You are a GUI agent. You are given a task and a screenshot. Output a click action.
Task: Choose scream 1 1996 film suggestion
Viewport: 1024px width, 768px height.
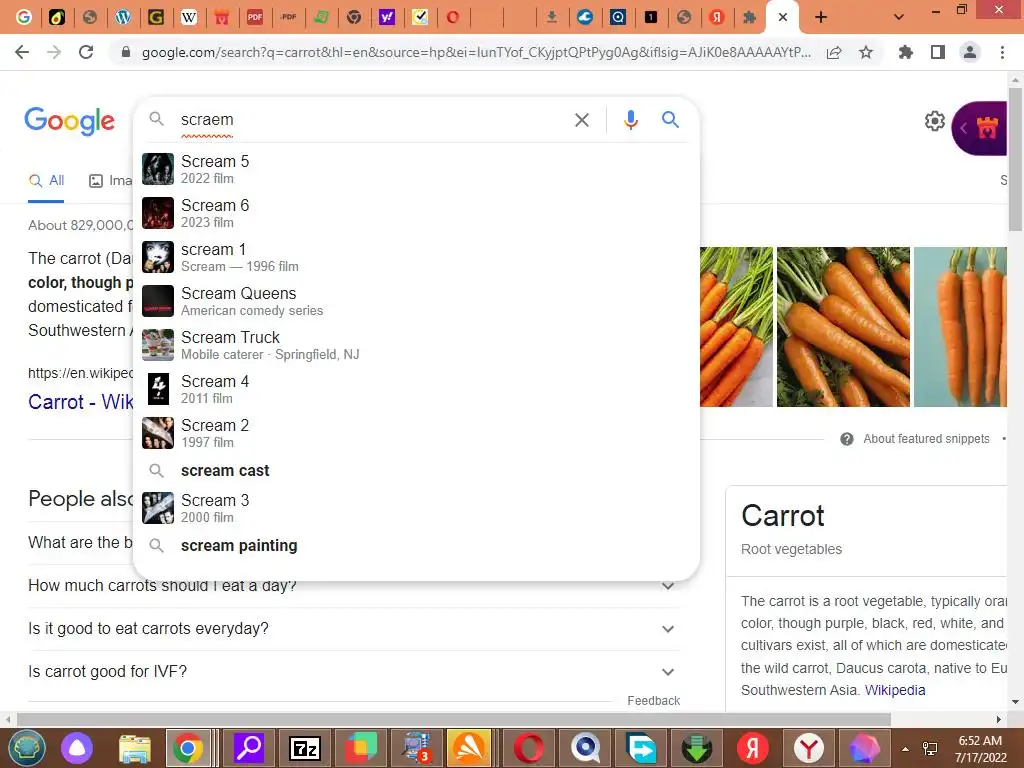tap(416, 257)
